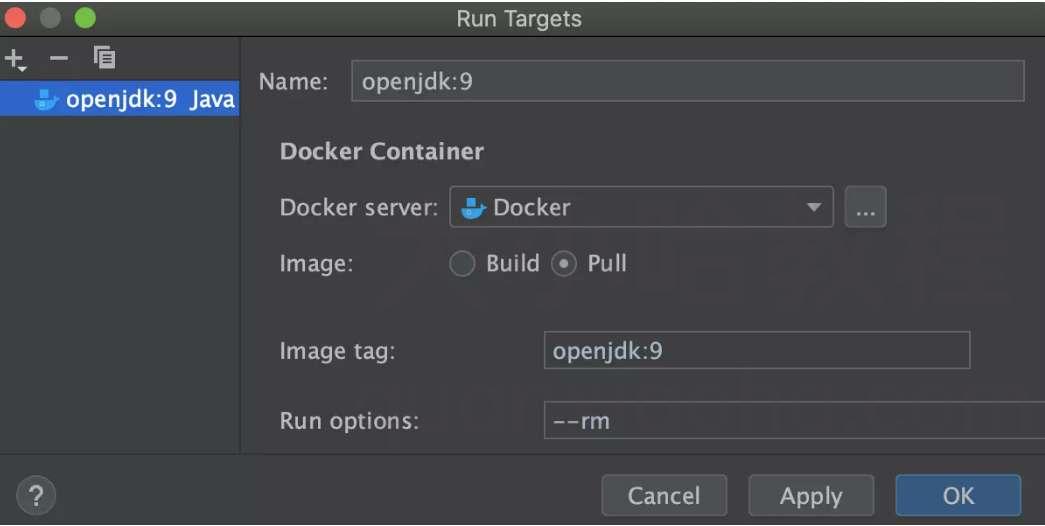Click the Cancel button
The image size is (1045, 526).
pos(664,495)
